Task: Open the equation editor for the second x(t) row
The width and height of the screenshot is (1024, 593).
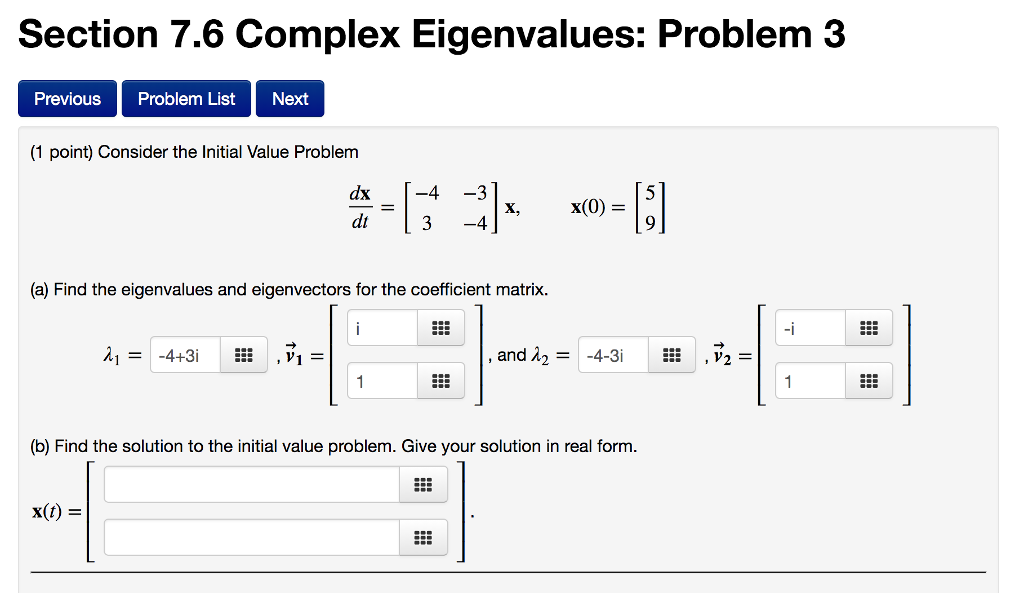Action: (x=423, y=537)
